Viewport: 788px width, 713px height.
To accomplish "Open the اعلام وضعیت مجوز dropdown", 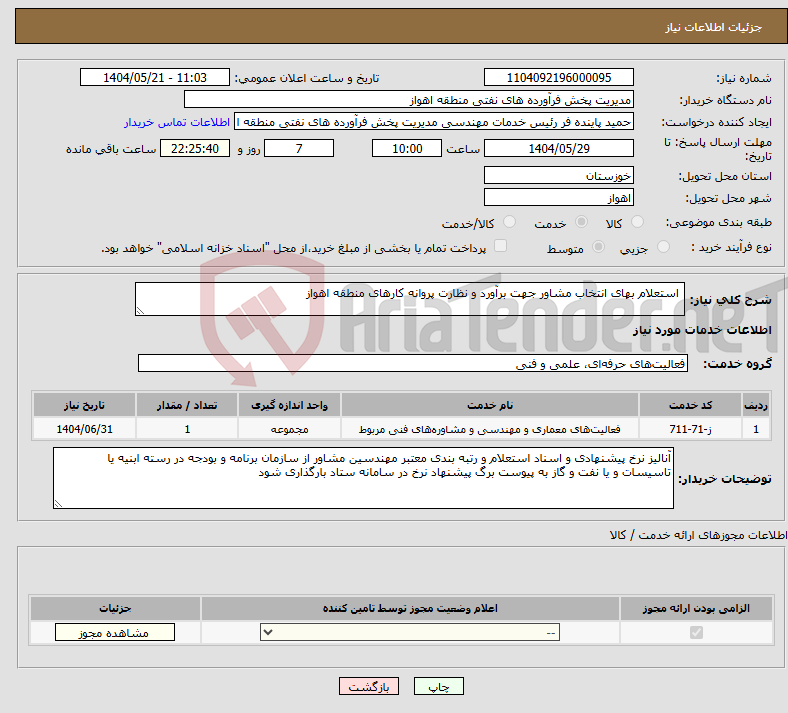I will click(x=410, y=632).
